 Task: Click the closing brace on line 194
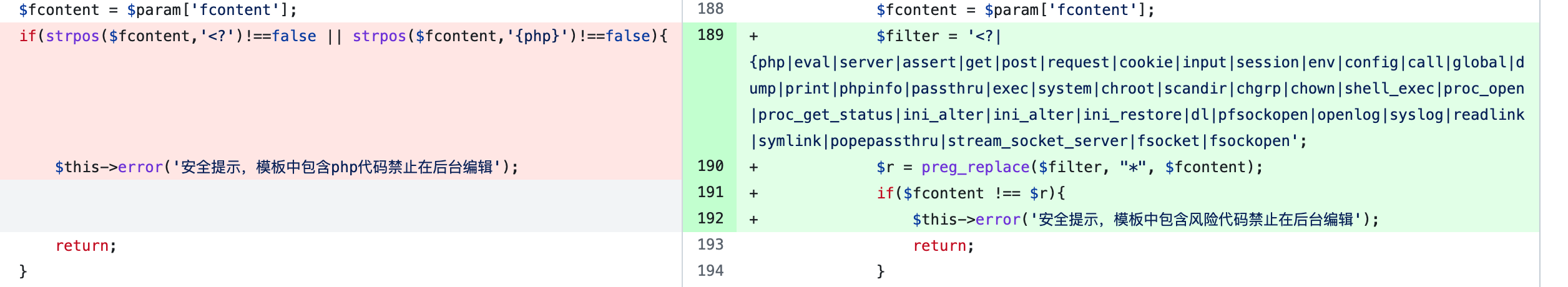click(881, 271)
